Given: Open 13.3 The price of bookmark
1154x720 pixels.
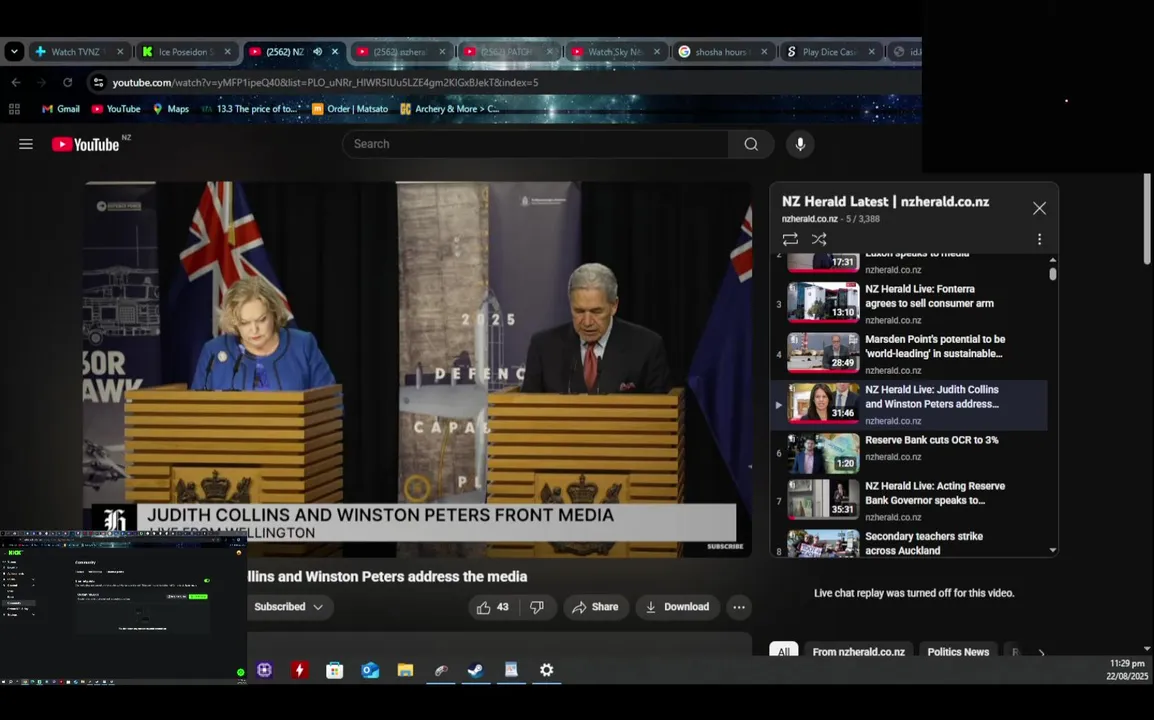Looking at the screenshot, I should tap(251, 109).
